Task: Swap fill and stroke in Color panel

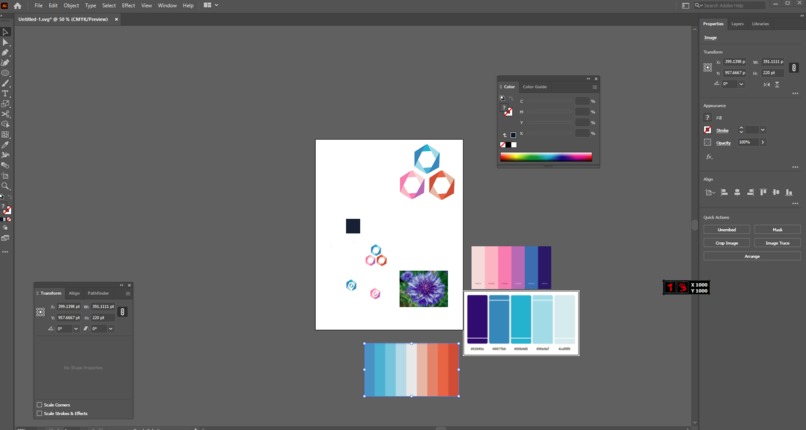Action: pyautogui.click(x=510, y=99)
